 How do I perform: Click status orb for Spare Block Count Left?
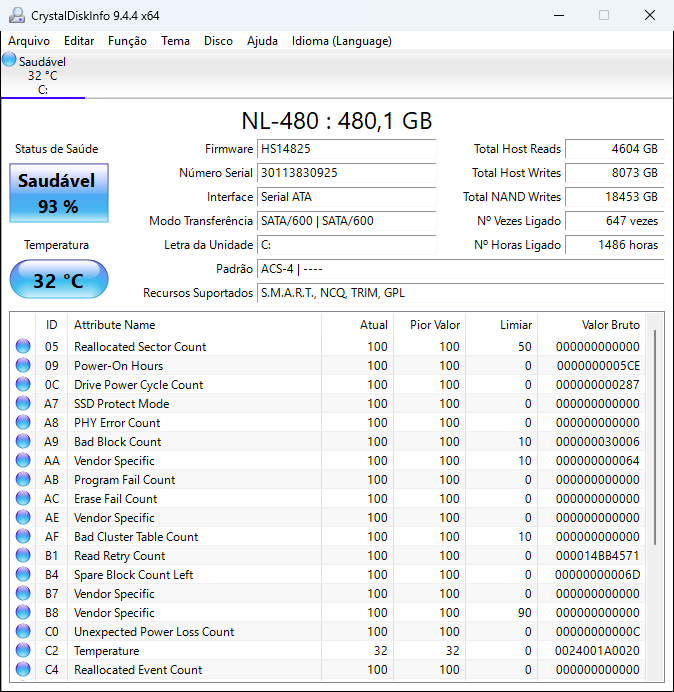click(x=23, y=574)
